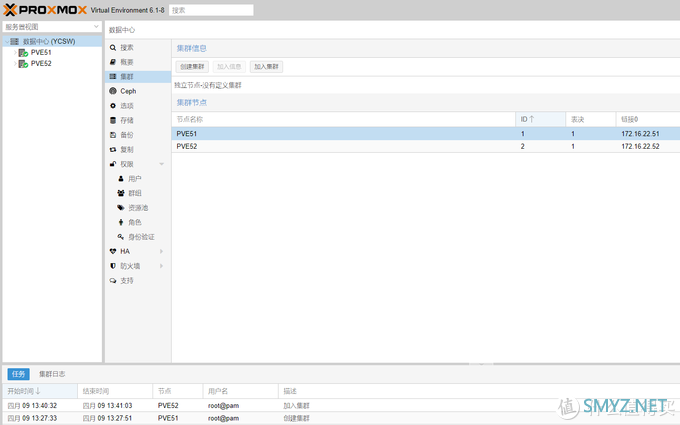Viewport: 680px width, 425px height.
Task: Click the 防火墙 shield icon
Action: [113, 266]
